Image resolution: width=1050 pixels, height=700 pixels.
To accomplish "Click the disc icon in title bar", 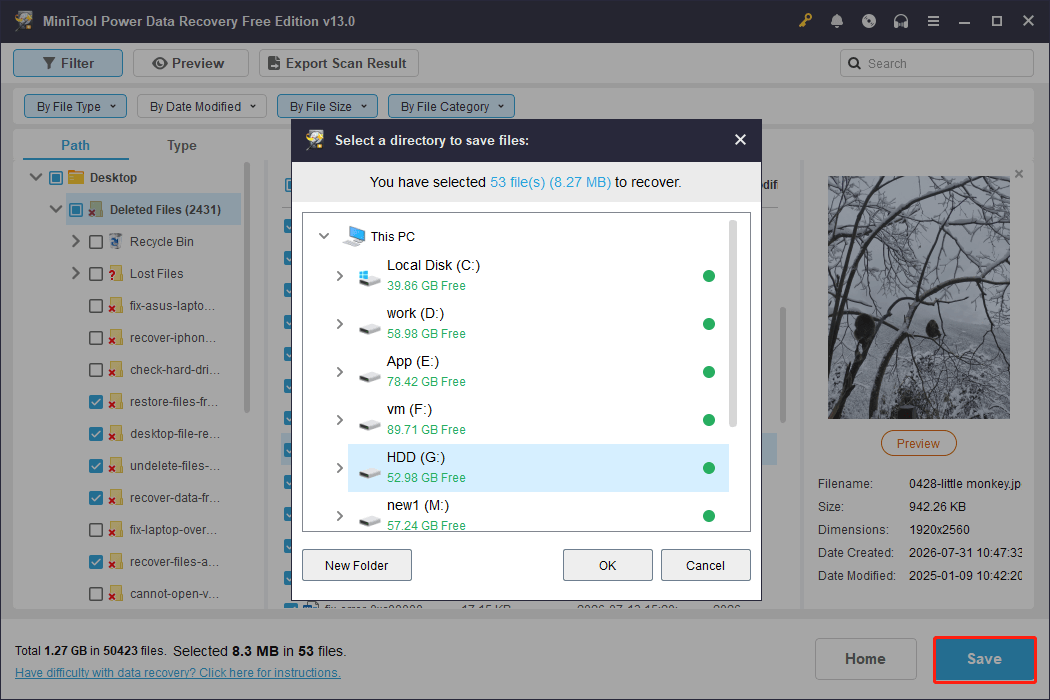I will click(869, 21).
